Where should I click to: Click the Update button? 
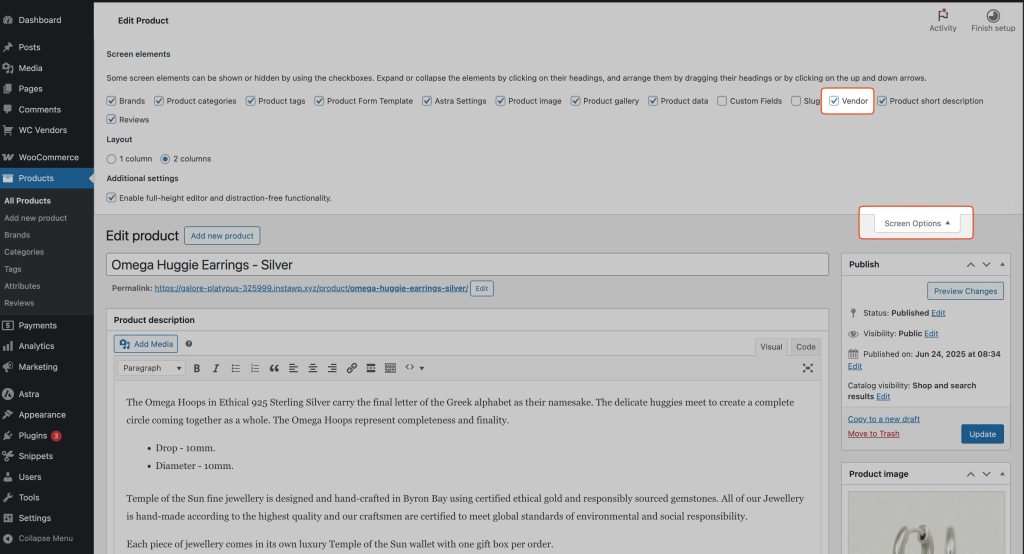(x=982, y=434)
